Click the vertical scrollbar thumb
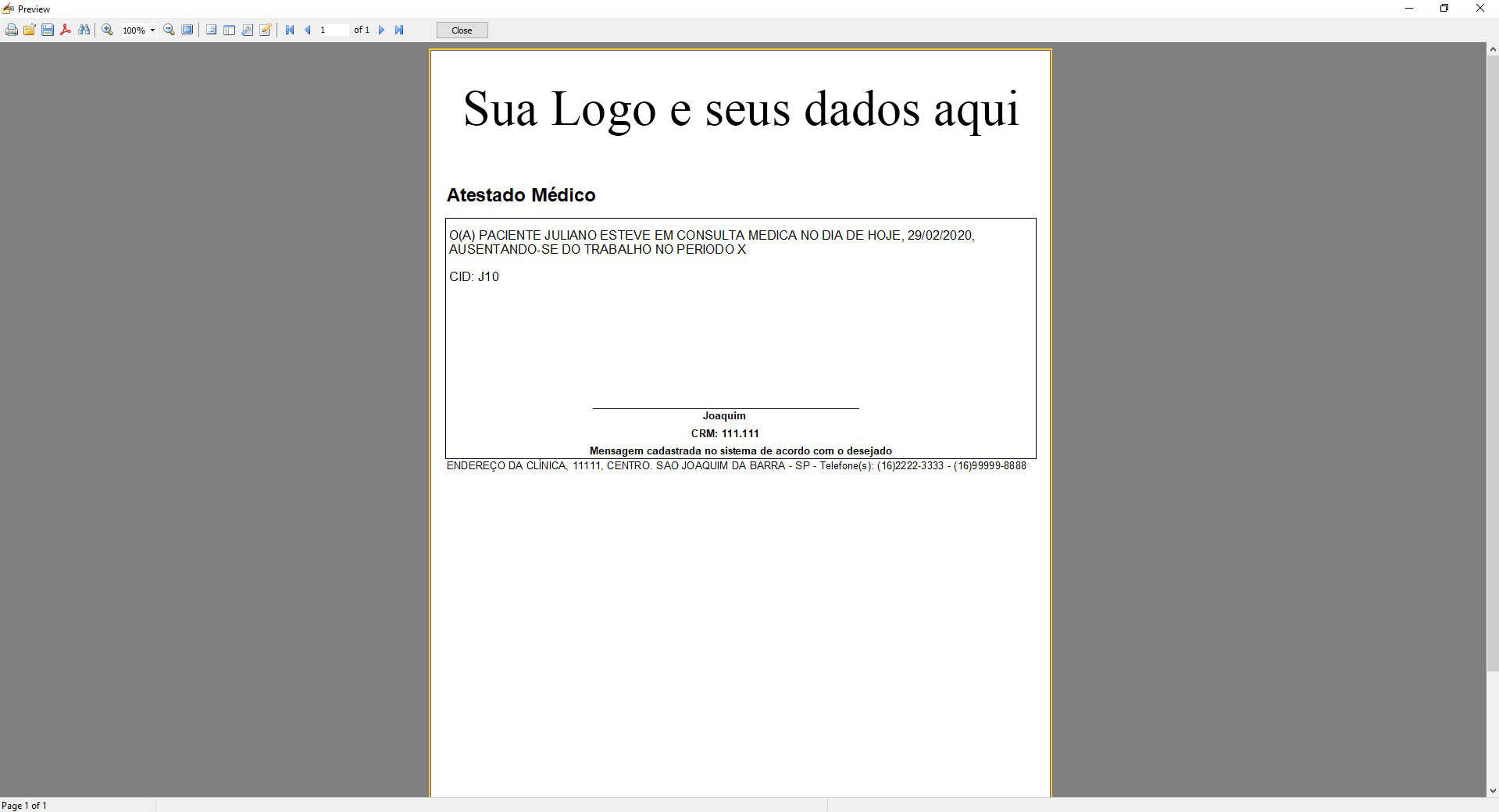This screenshot has width=1499, height=812. (x=1493, y=363)
